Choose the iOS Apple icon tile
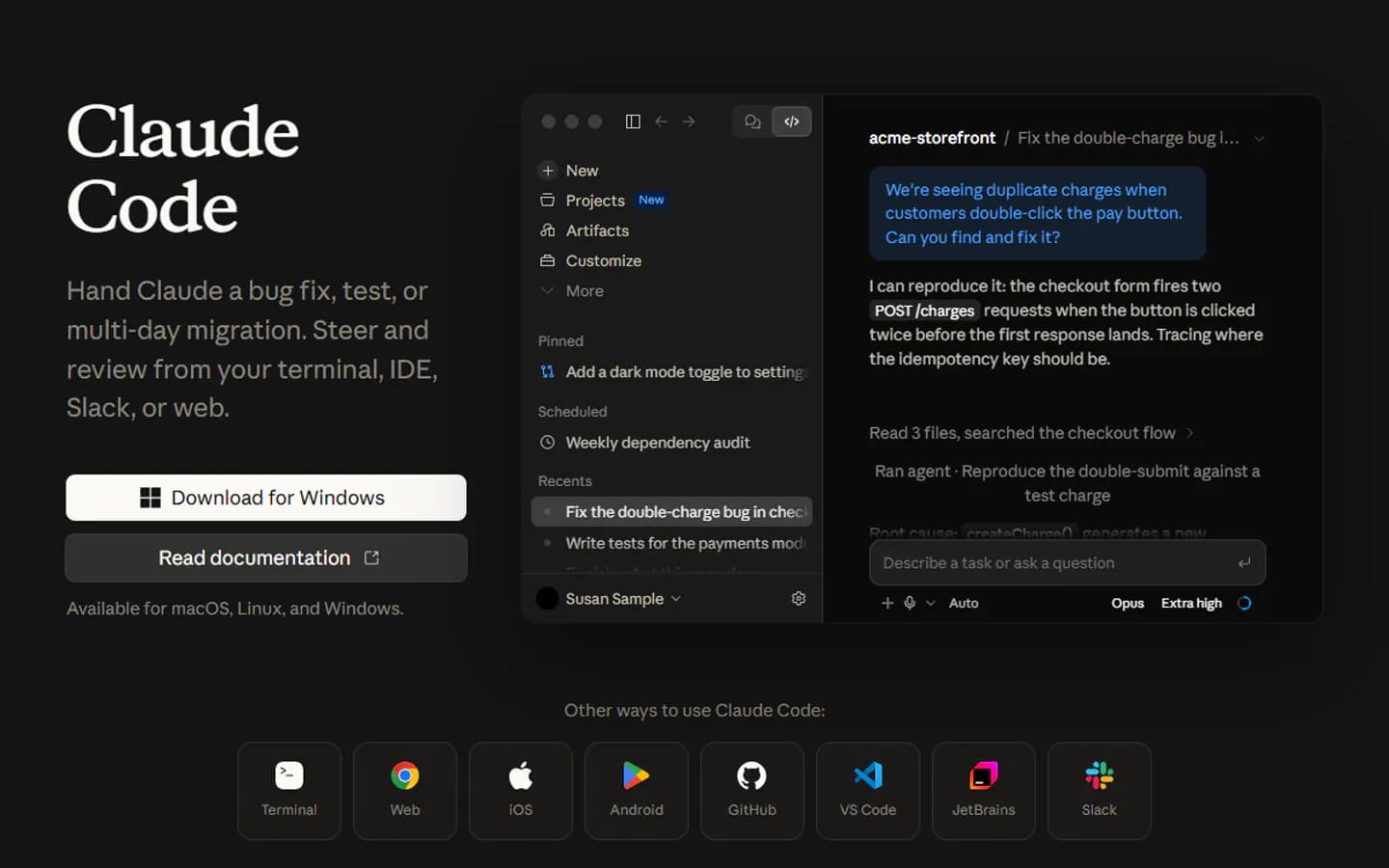 click(x=521, y=791)
